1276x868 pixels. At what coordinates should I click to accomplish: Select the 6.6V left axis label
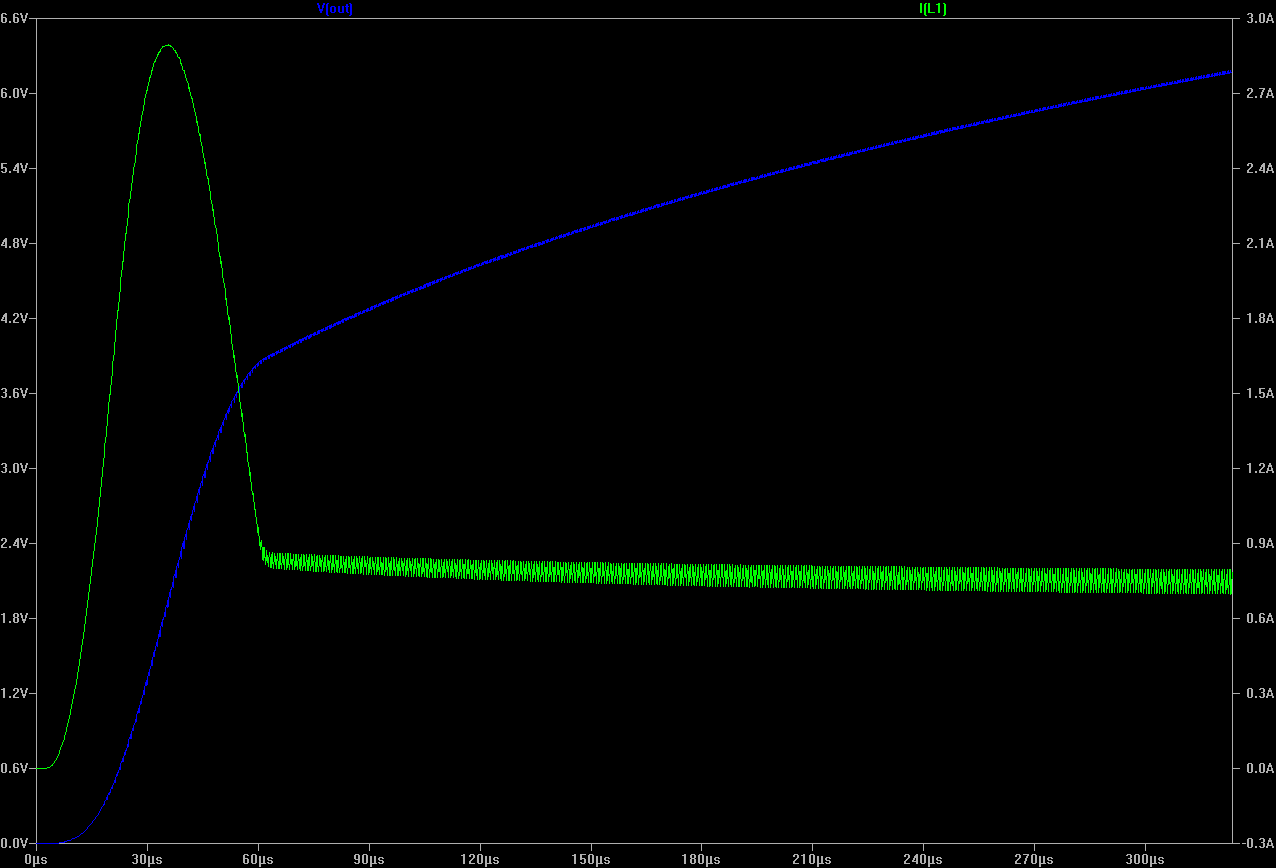click(x=16, y=19)
